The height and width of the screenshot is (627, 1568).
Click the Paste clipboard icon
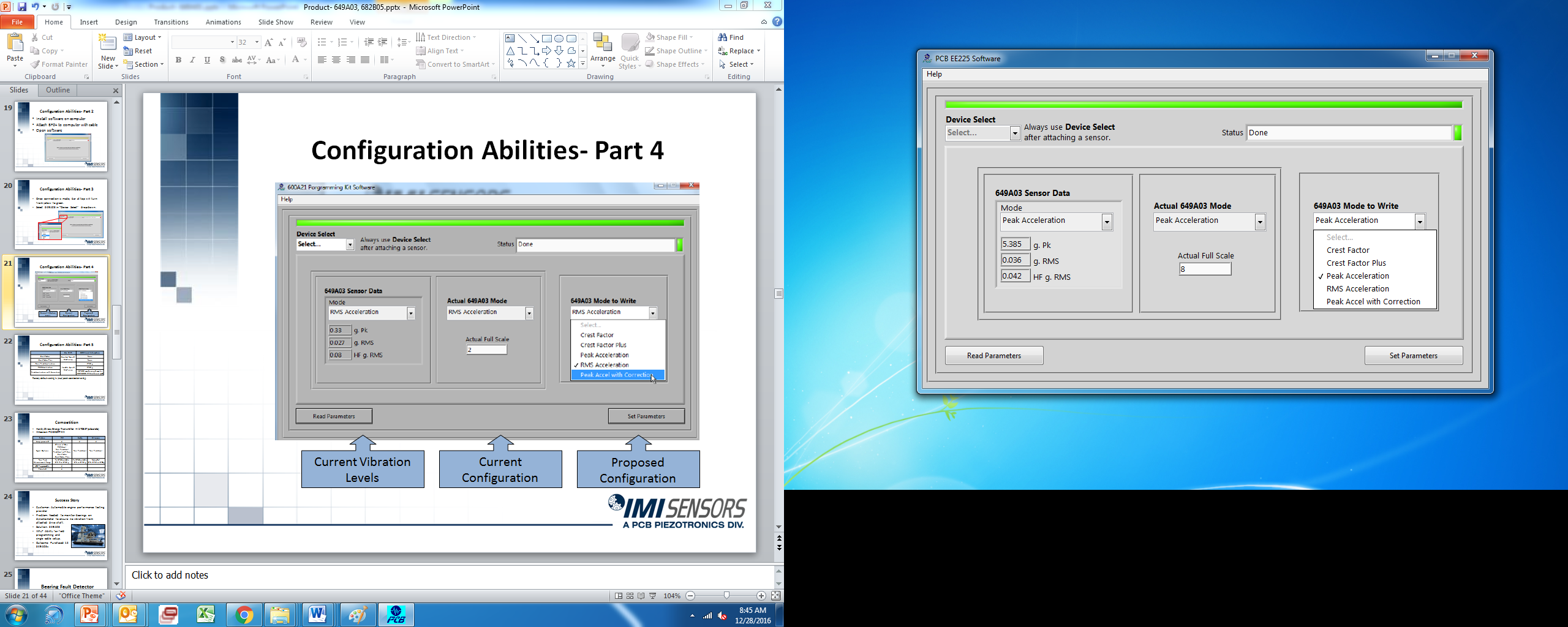(x=15, y=43)
